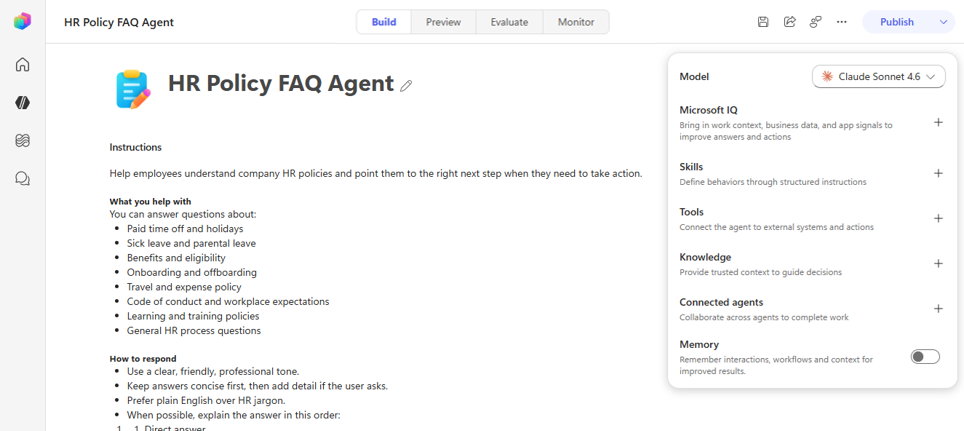The image size is (964, 431).
Task: Click 'Benefits and eligibility' bullet
Action: 176,258
